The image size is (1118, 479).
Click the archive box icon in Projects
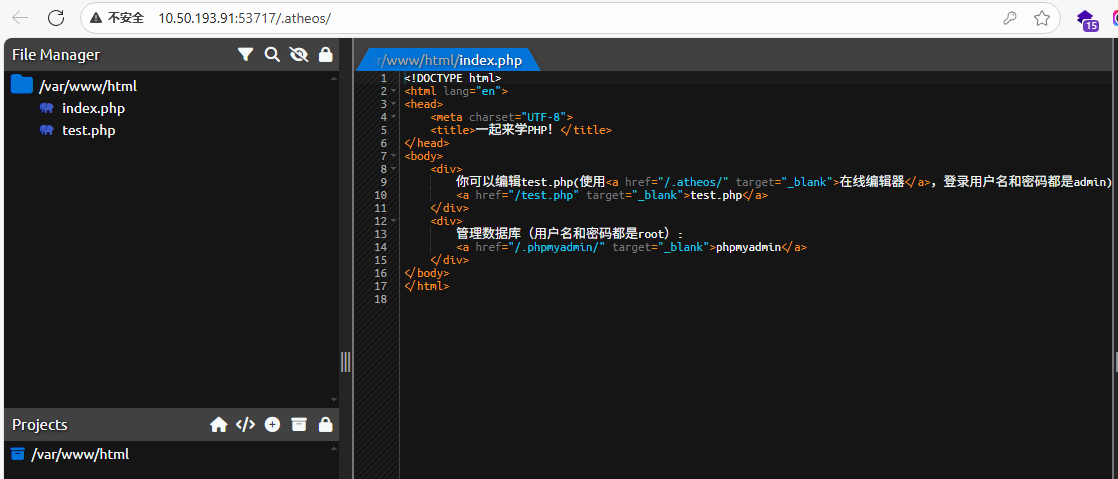pos(298,425)
